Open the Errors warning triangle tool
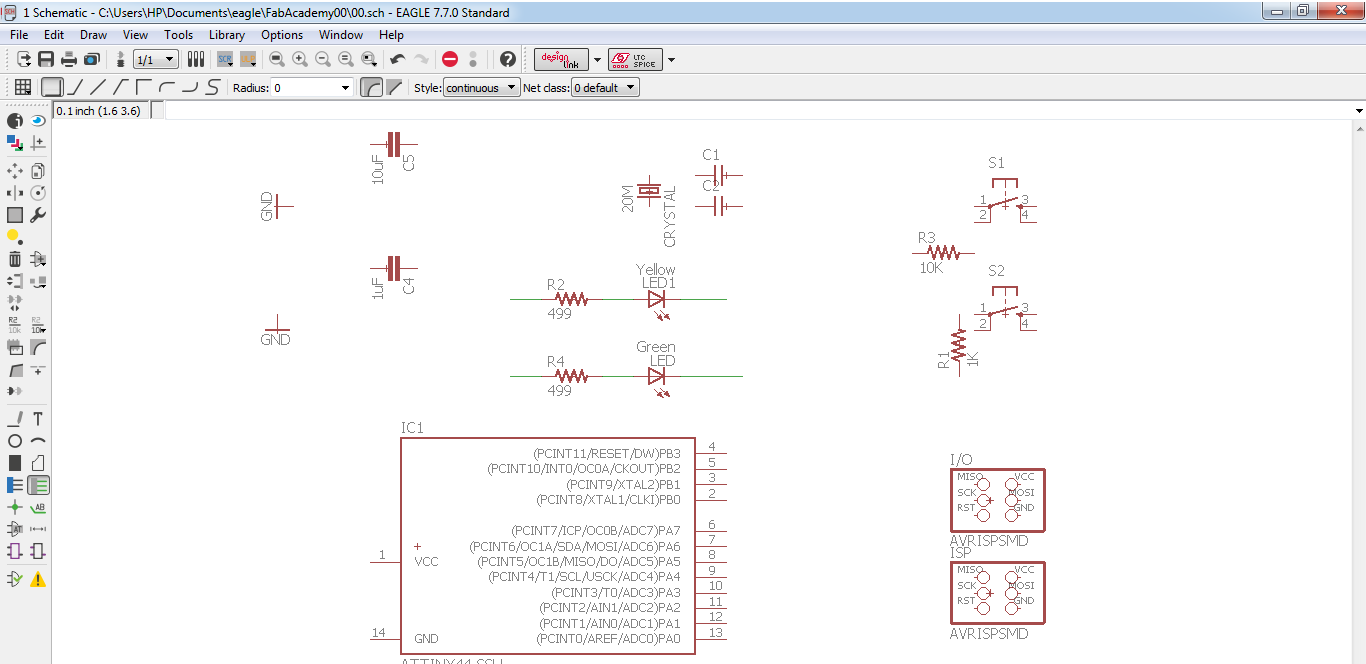 pos(38,579)
